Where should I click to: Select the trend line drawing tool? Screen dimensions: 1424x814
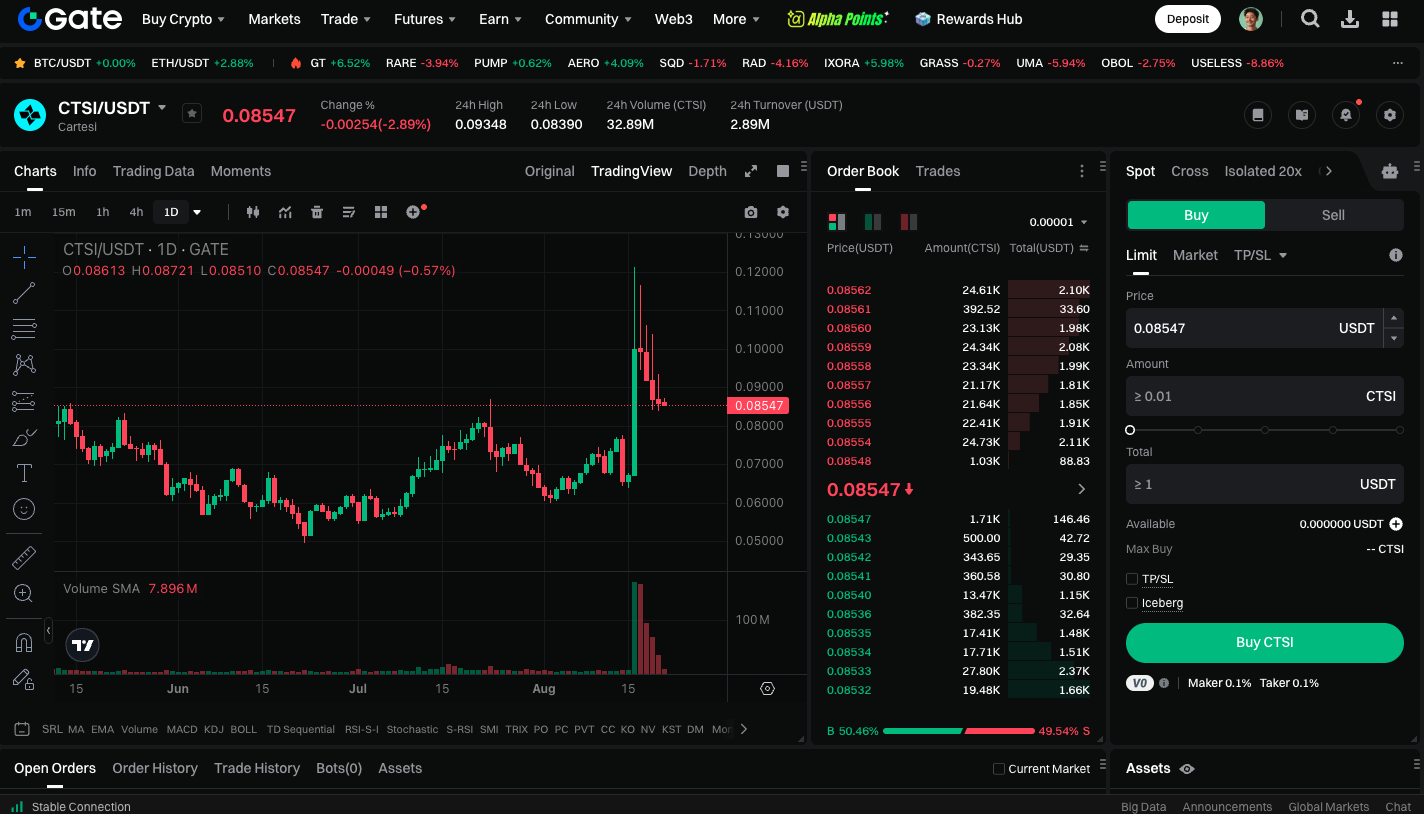coord(24,293)
